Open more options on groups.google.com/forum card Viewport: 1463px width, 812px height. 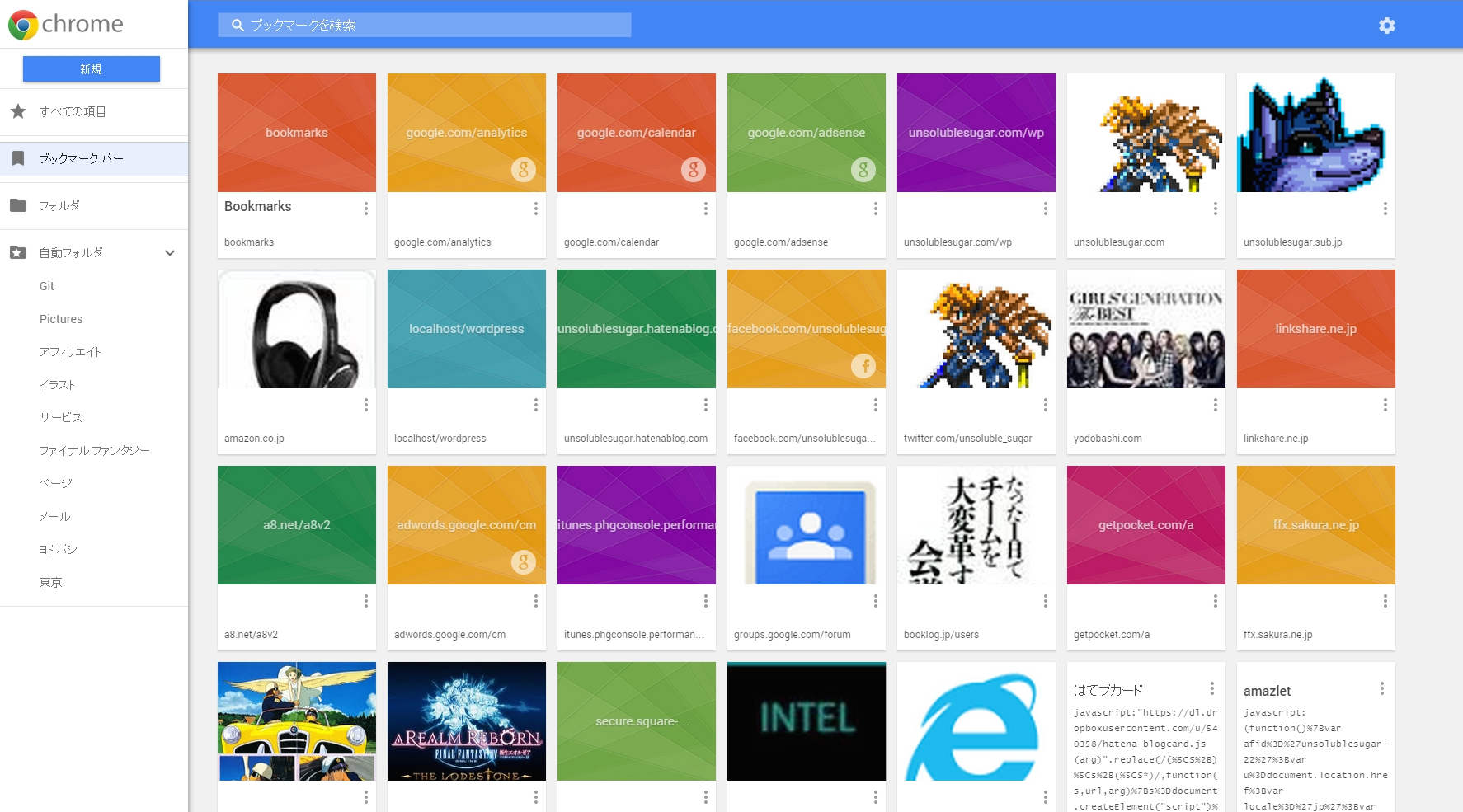click(876, 601)
